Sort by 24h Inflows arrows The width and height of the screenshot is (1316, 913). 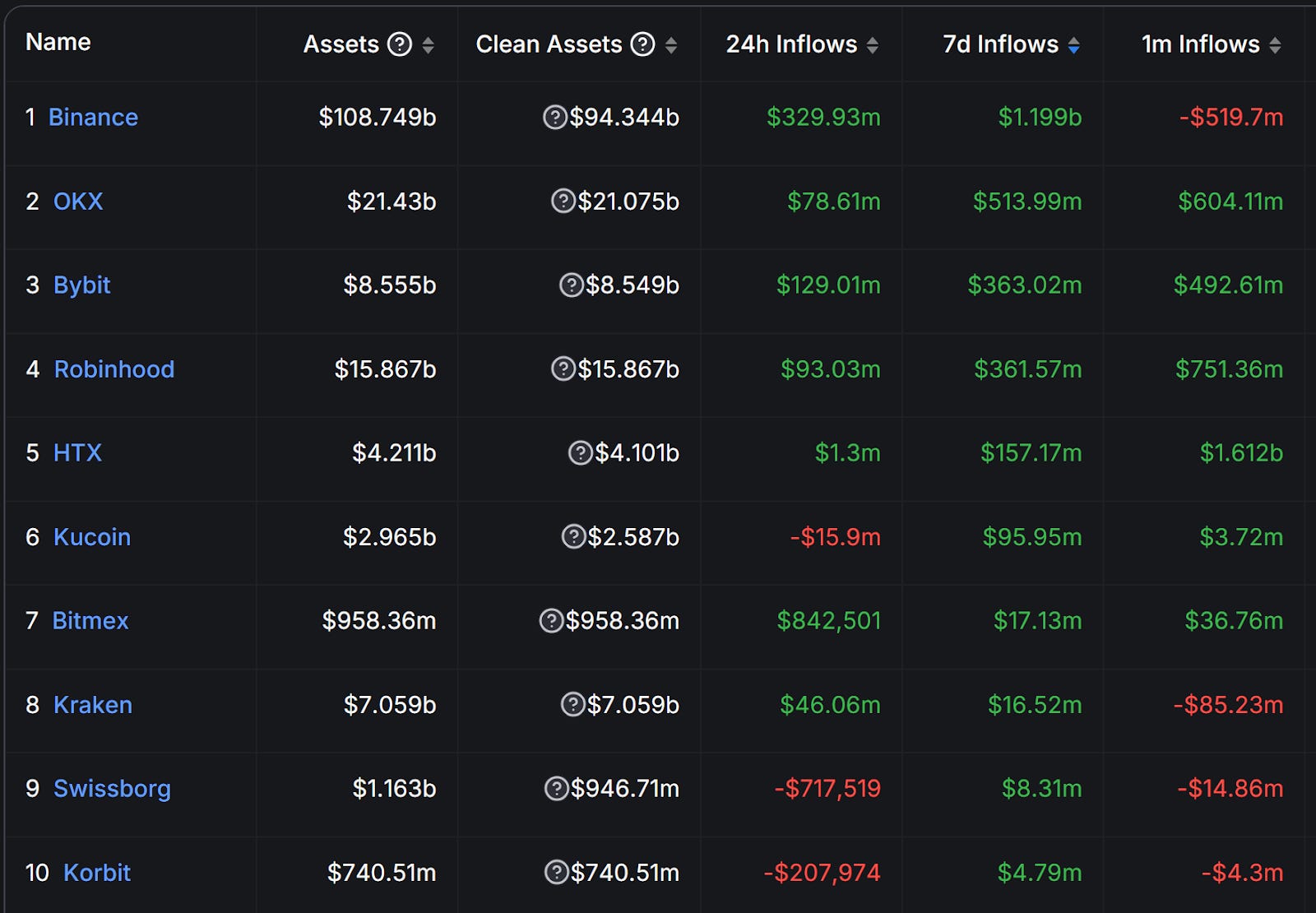pyautogui.click(x=873, y=45)
